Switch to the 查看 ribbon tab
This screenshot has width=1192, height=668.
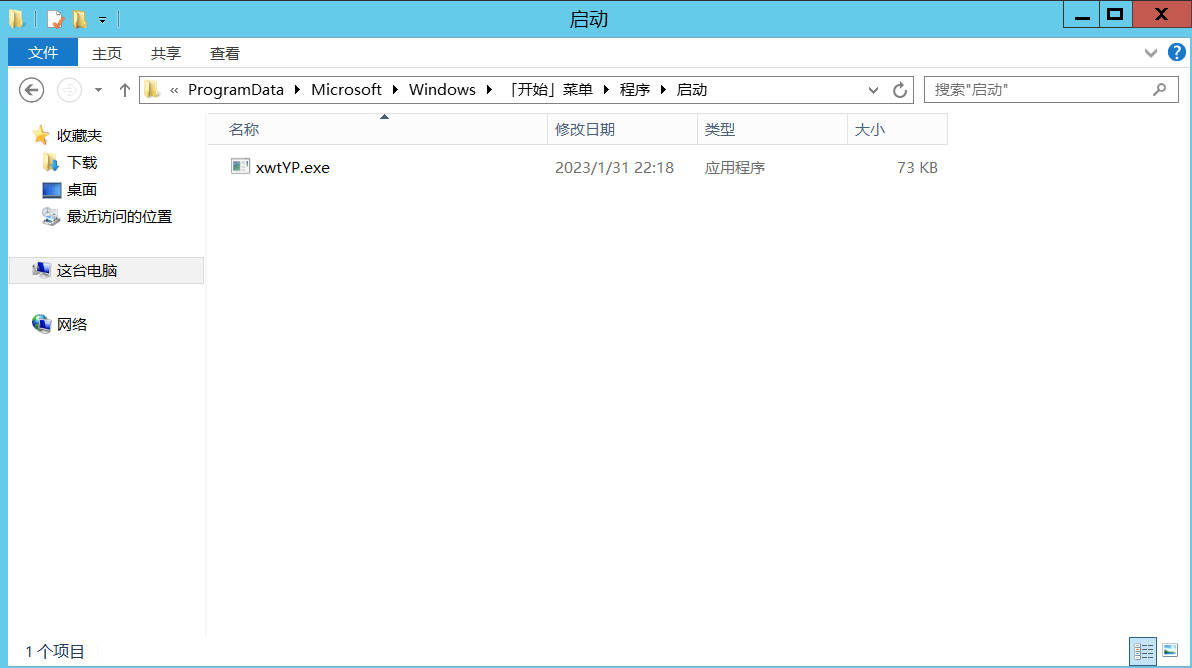tap(224, 53)
